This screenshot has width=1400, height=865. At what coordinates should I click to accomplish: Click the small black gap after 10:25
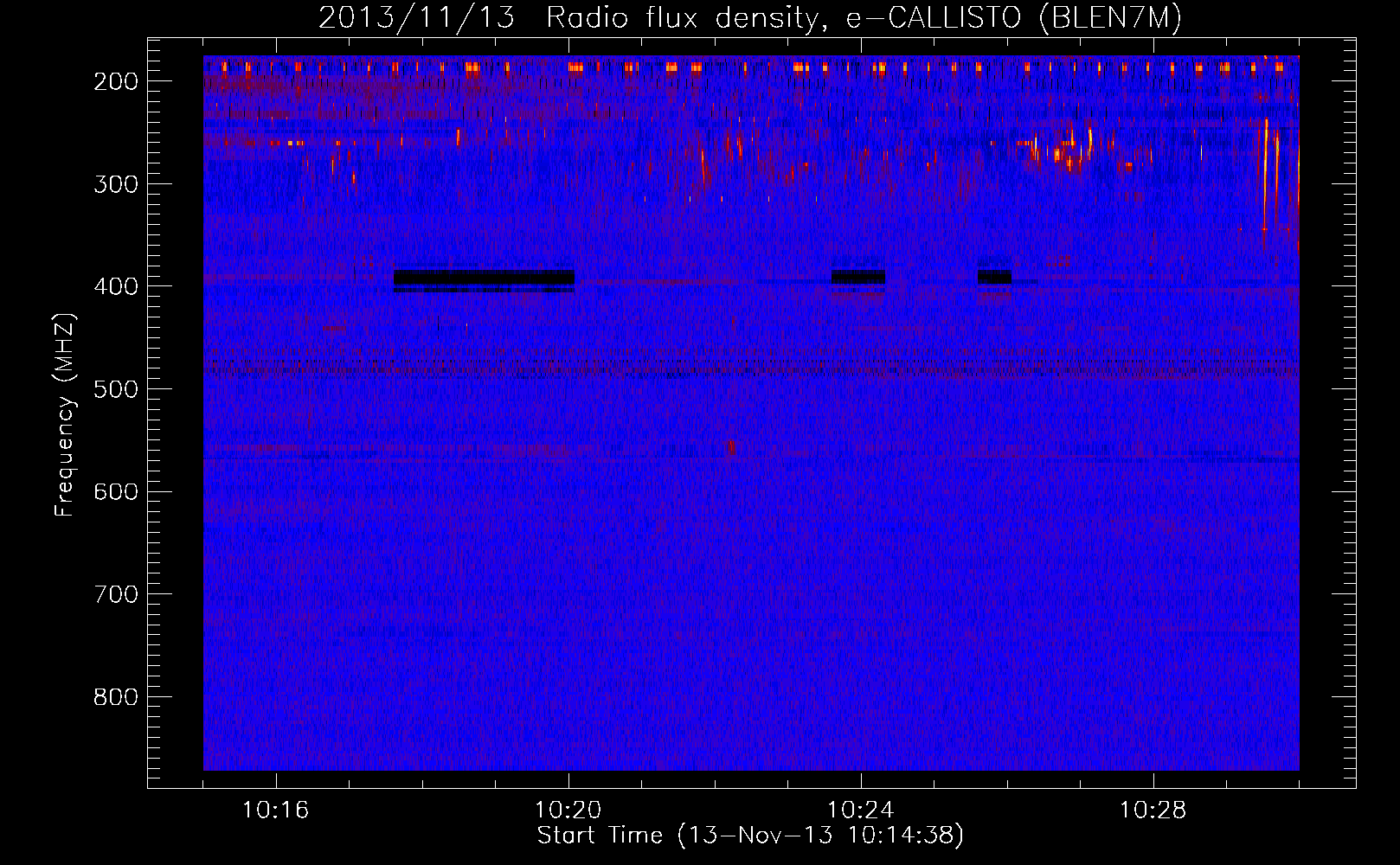994,277
